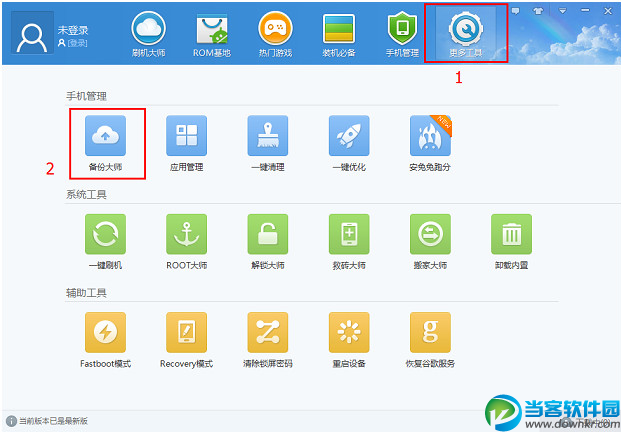This screenshot has height=438, width=621.
Task: Open the 手机管理 tab
Action: (x=402, y=35)
